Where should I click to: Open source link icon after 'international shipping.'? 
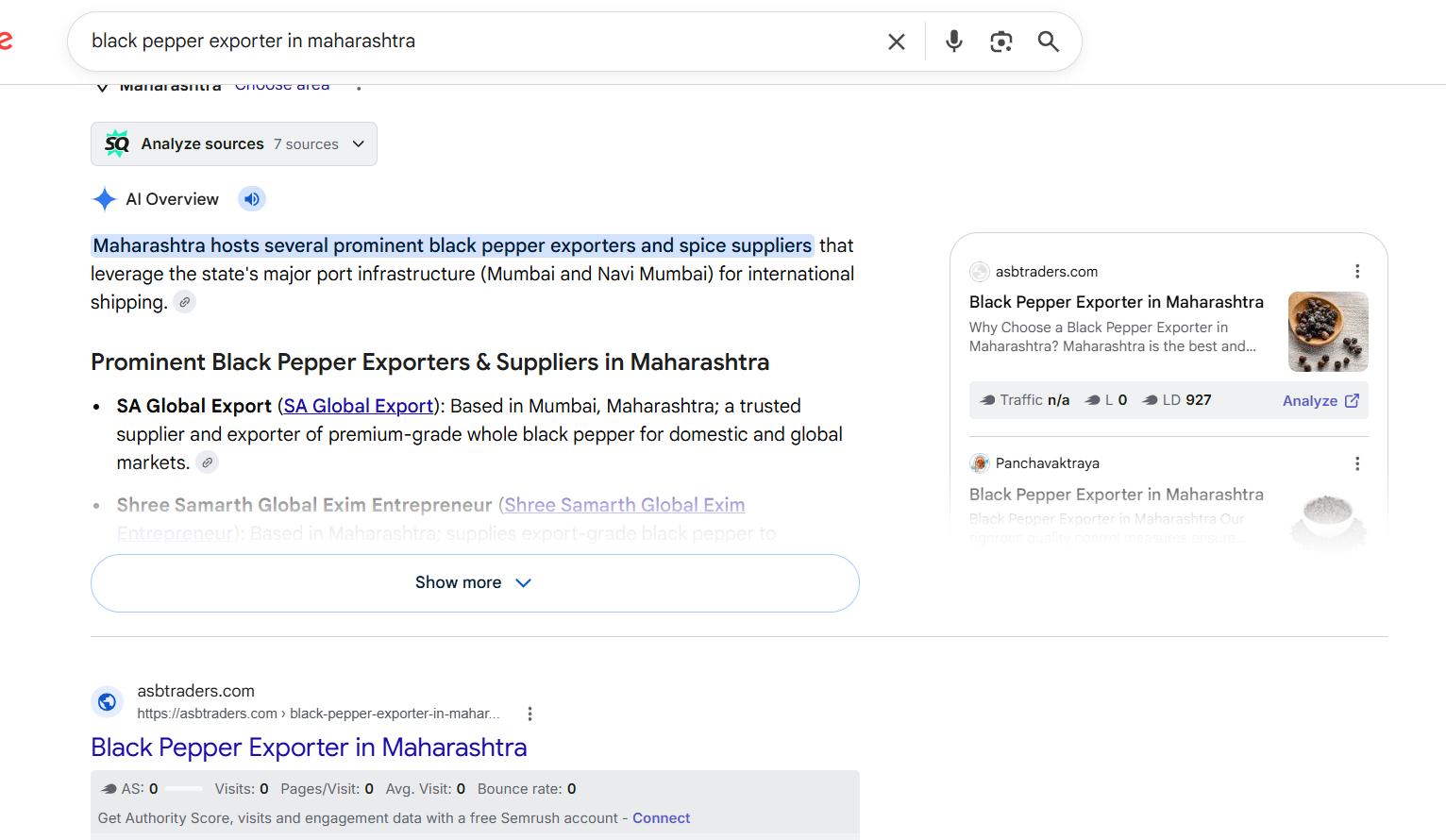click(185, 302)
